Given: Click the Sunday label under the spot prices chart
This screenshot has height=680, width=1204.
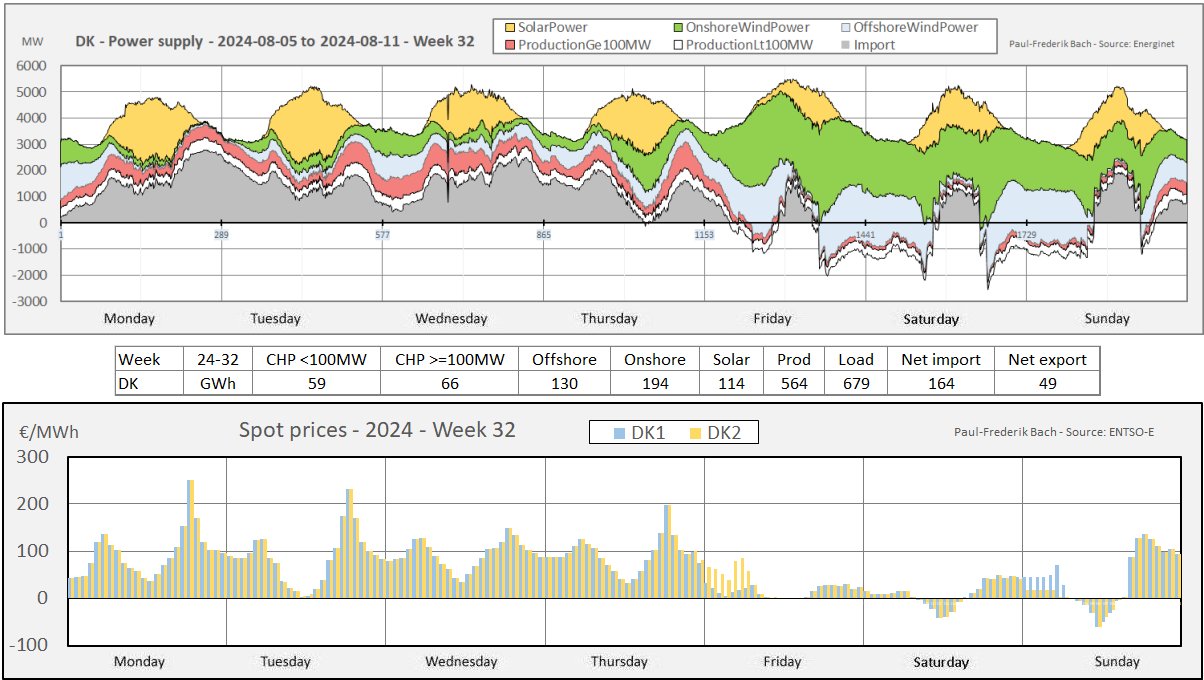Looking at the screenshot, I should [1116, 662].
